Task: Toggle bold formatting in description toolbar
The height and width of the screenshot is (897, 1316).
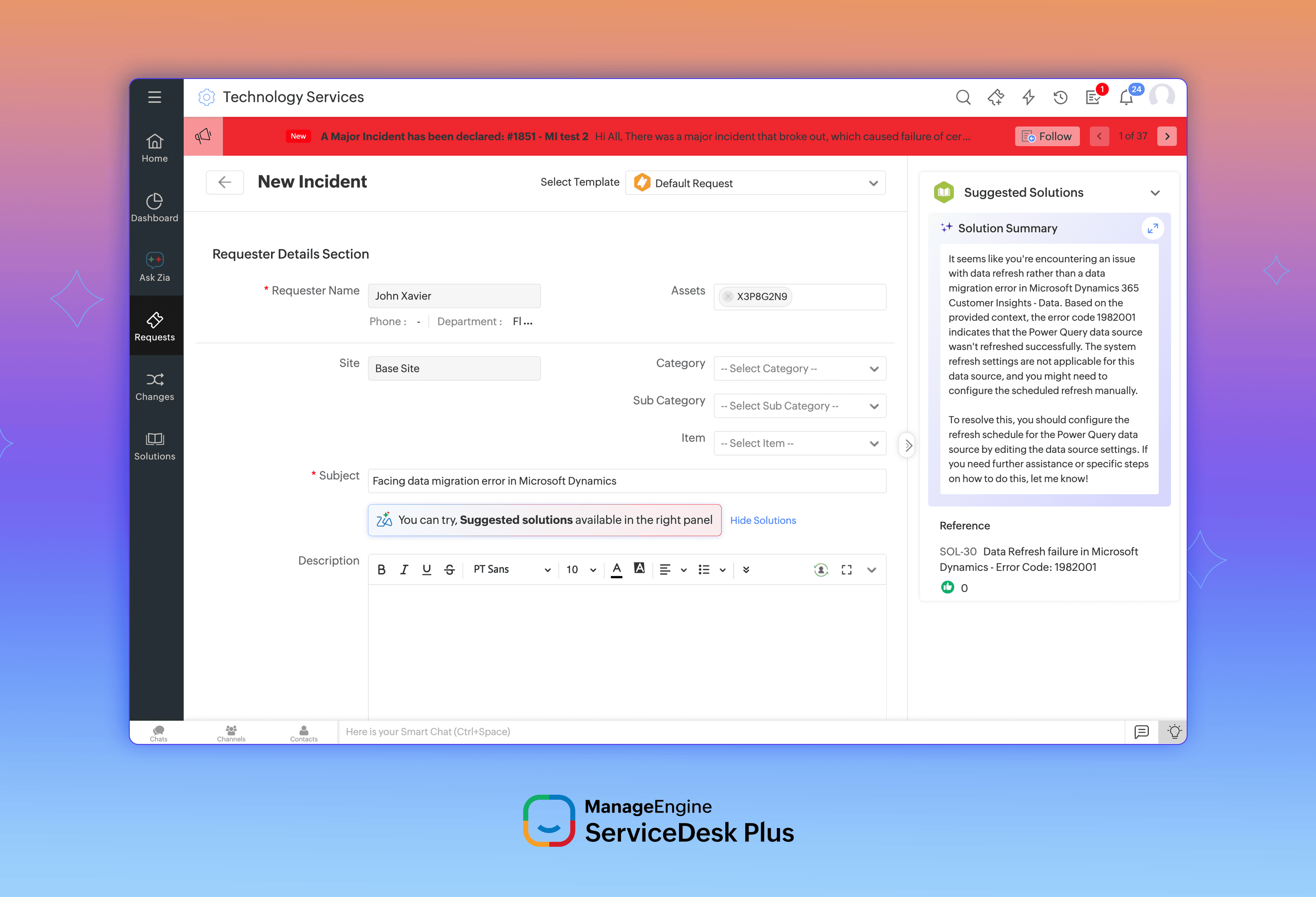Action: [381, 570]
